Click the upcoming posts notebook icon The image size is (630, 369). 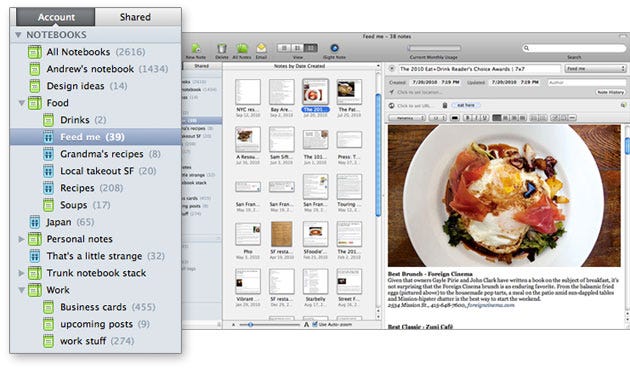pyautogui.click(x=48, y=324)
